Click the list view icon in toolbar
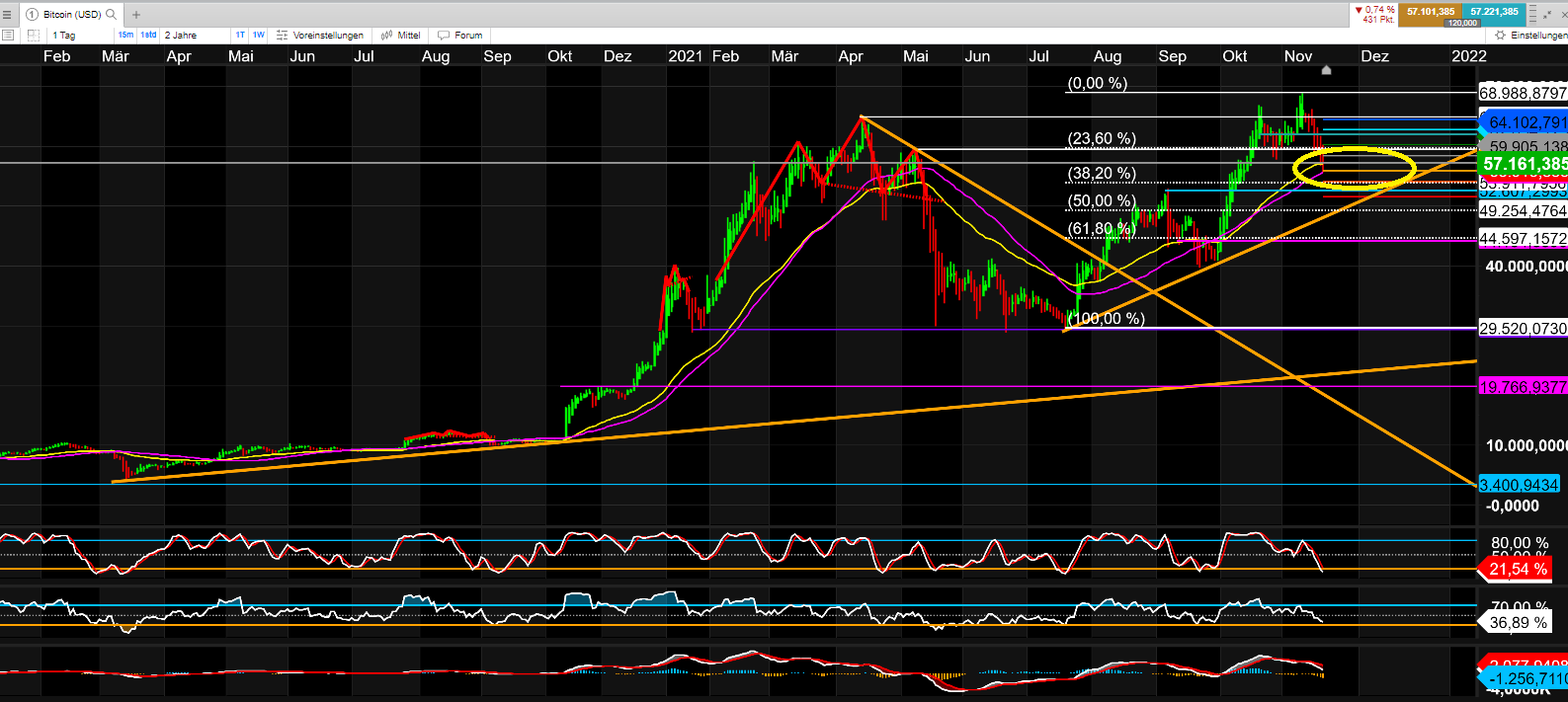This screenshot has width=1568, height=702. coord(8,36)
